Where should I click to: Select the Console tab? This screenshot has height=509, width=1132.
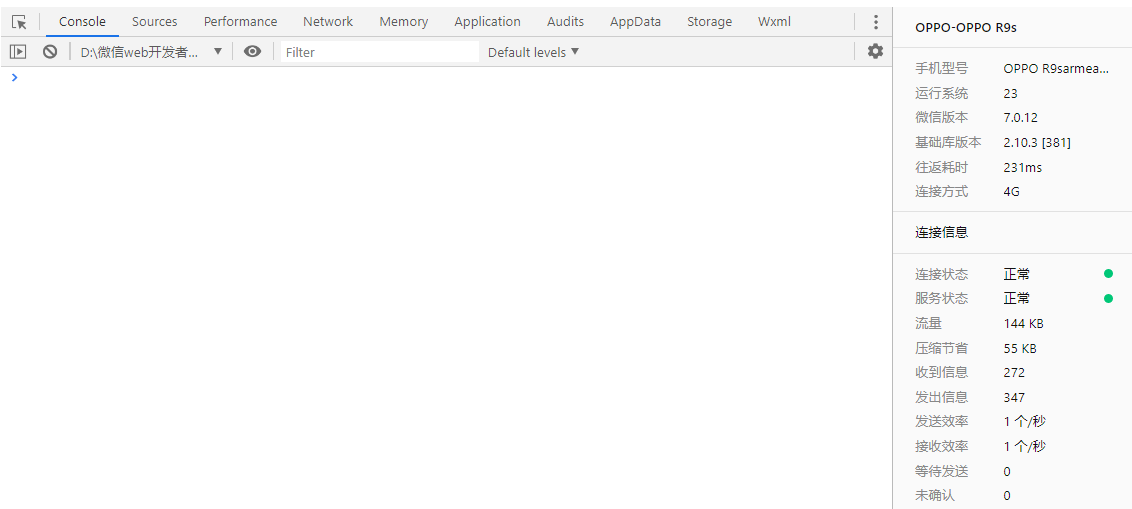82,22
